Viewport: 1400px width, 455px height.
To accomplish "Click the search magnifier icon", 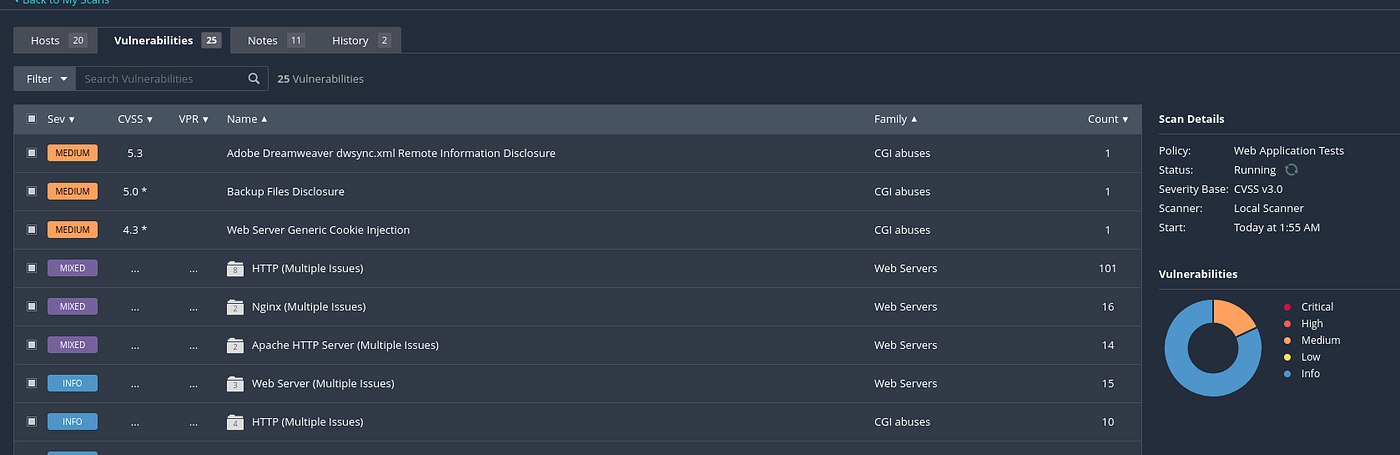I will click(x=254, y=79).
